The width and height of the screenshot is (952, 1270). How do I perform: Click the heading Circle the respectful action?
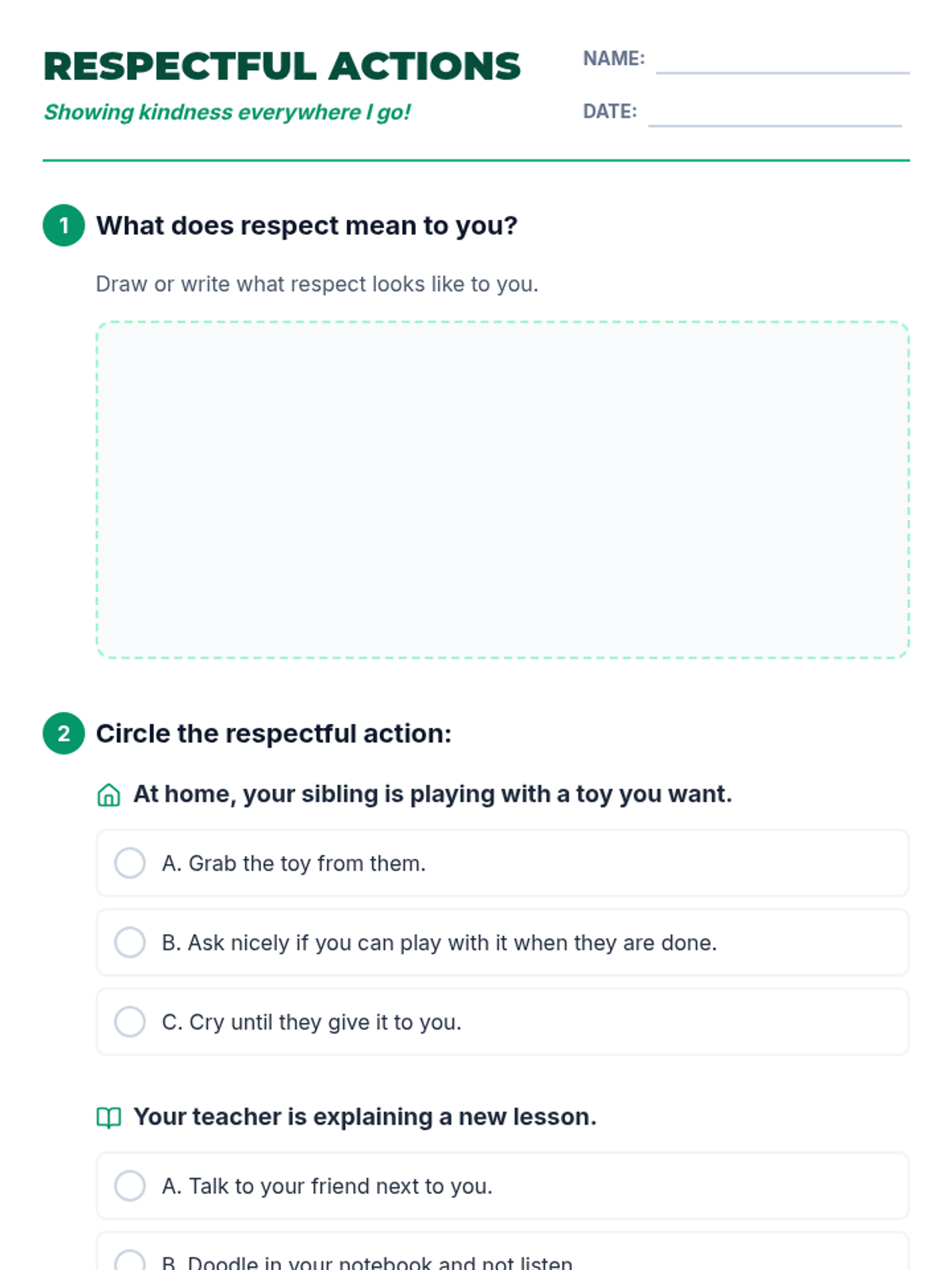(x=274, y=733)
